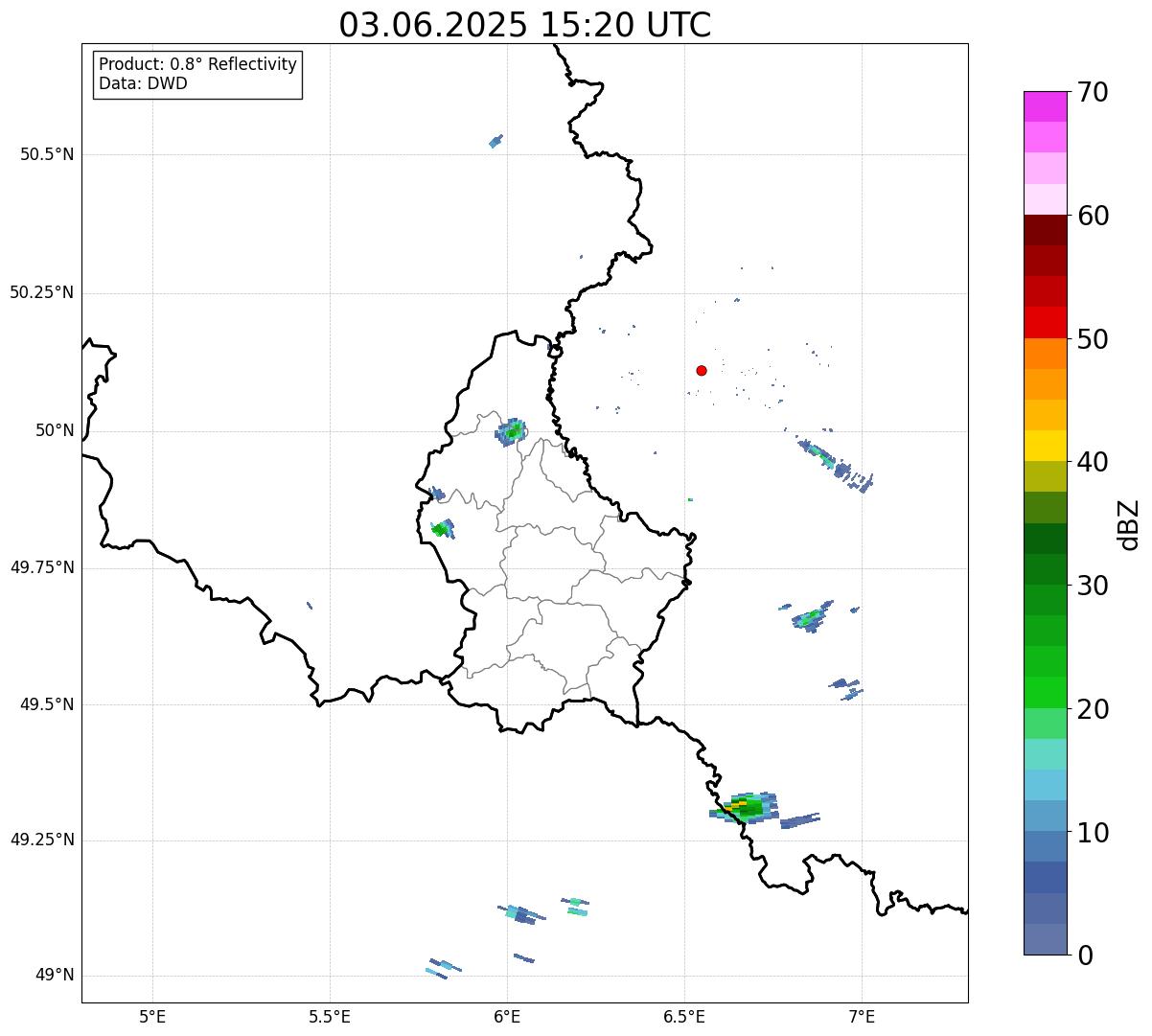Click the green echo cell on Luxembourg's western border
Image resolution: width=1152 pixels, height=1036 pixels.
click(442, 528)
